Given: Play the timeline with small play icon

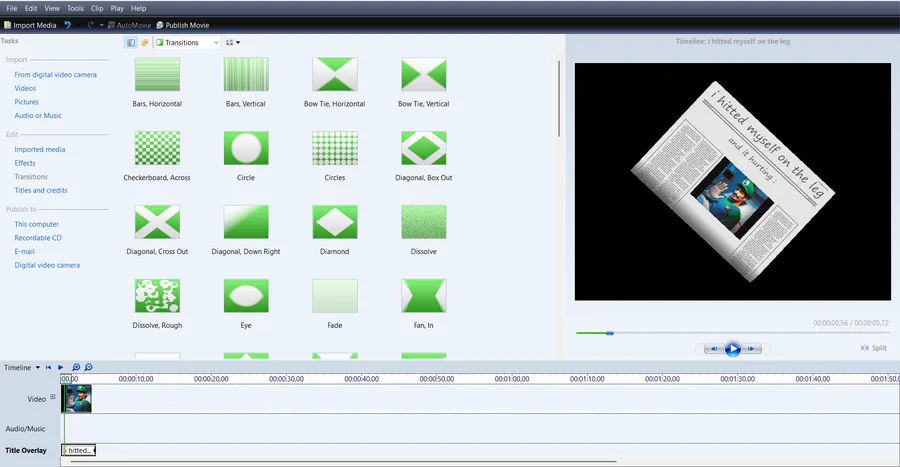Looking at the screenshot, I should 60,367.
